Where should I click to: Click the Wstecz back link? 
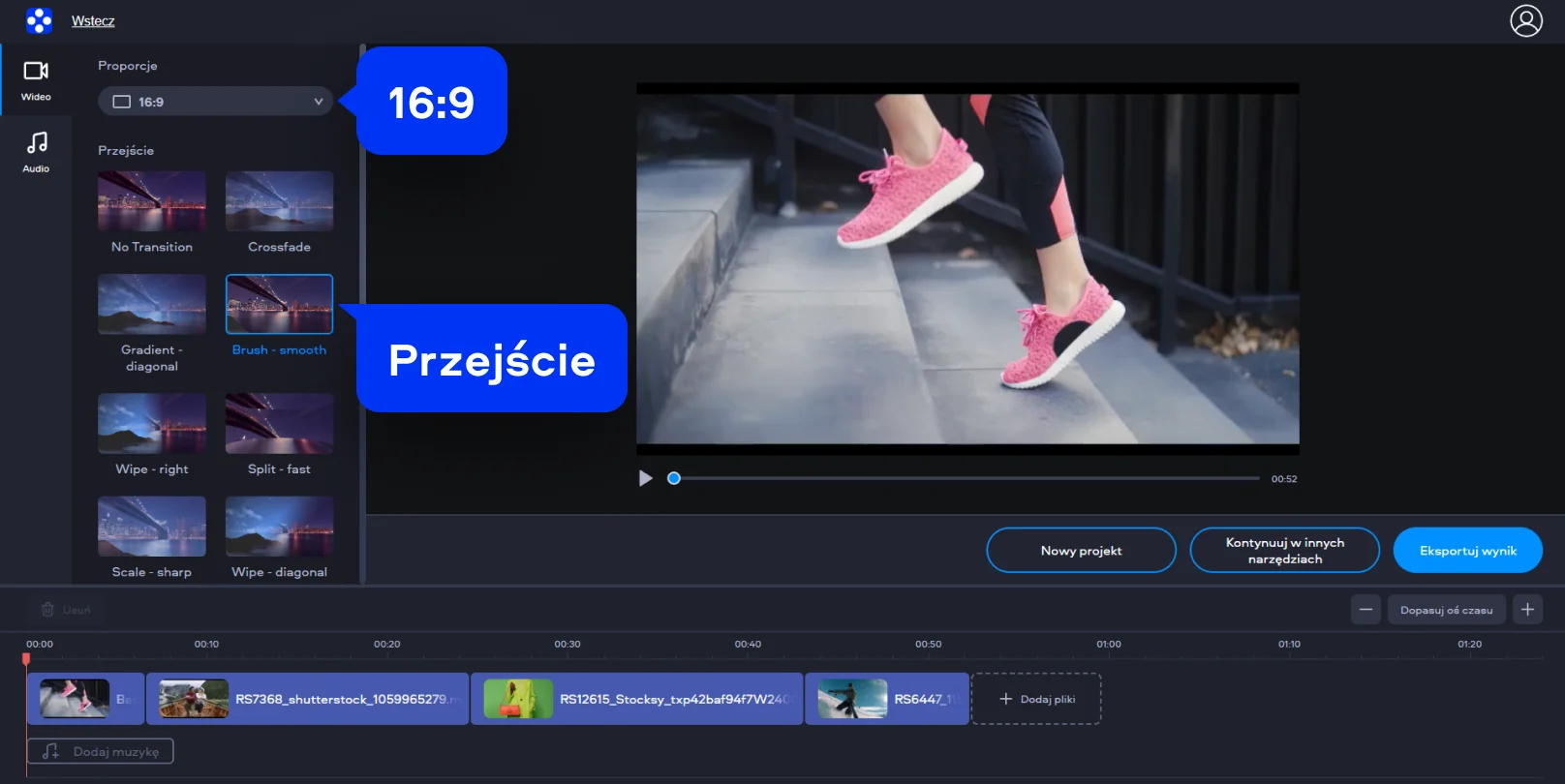pos(93,21)
